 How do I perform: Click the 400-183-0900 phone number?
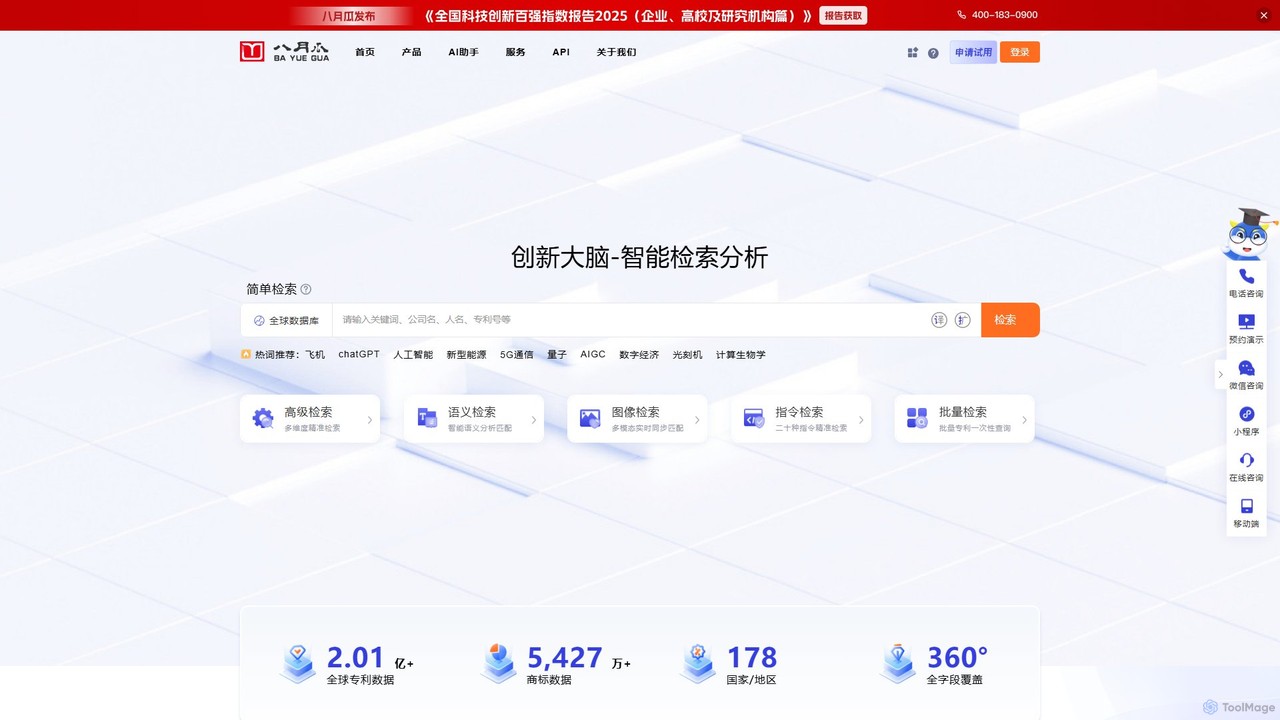point(1005,15)
